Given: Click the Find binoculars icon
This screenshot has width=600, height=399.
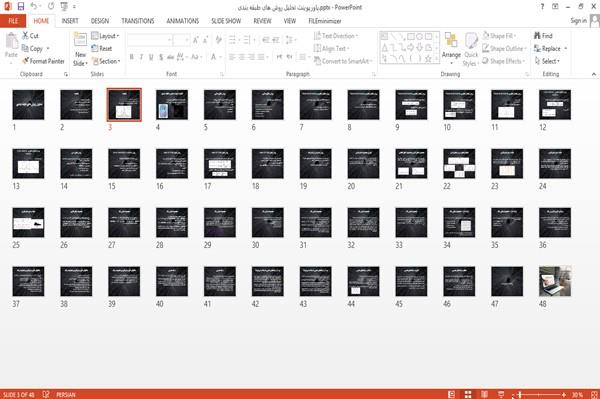Looking at the screenshot, I should click(537, 36).
